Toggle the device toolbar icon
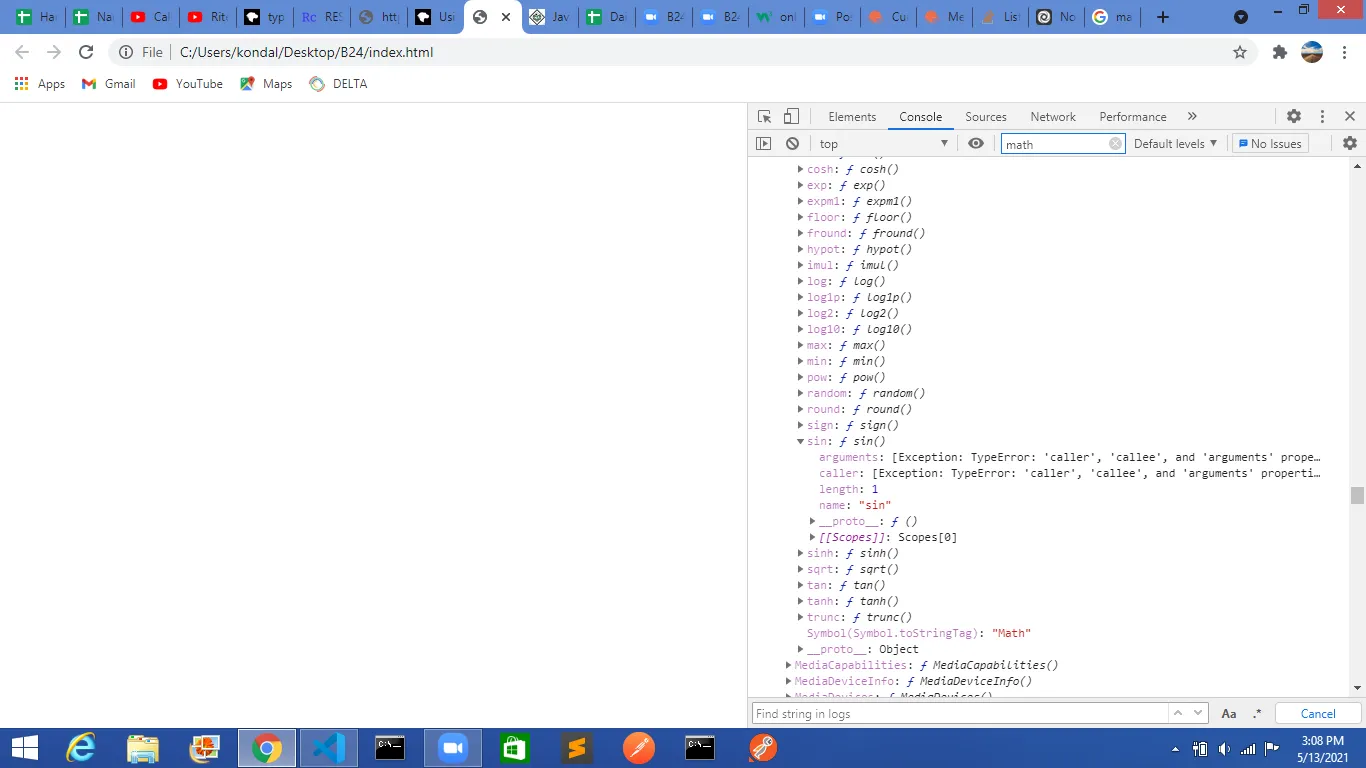The image size is (1366, 768). (x=791, y=116)
